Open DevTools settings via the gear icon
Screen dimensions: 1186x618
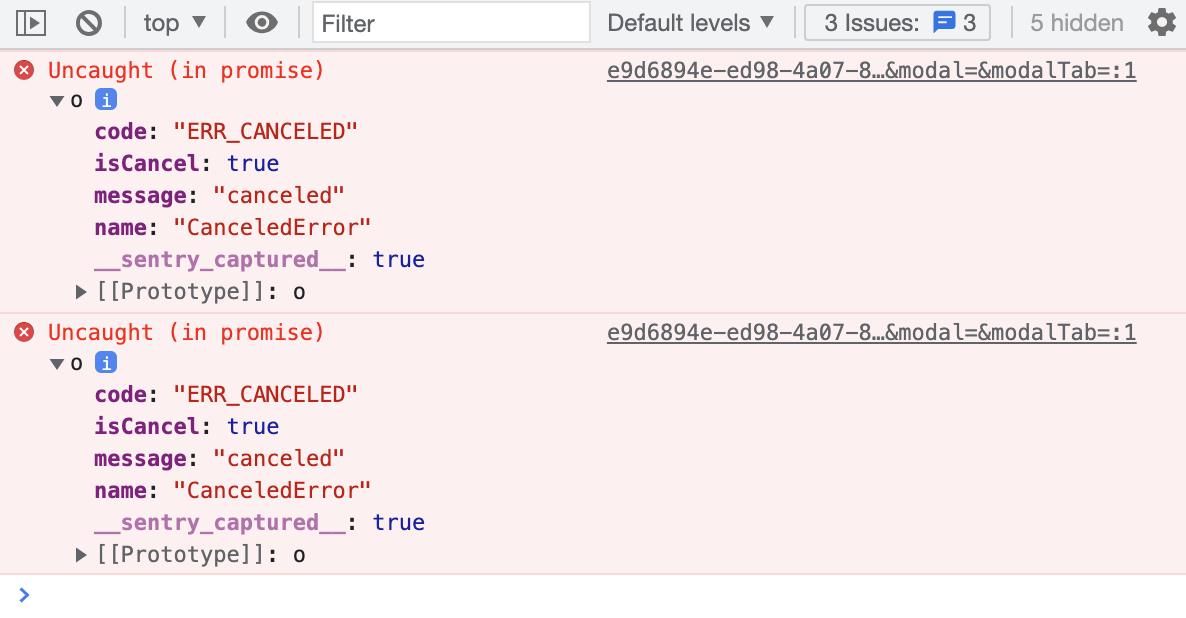coord(1161,22)
